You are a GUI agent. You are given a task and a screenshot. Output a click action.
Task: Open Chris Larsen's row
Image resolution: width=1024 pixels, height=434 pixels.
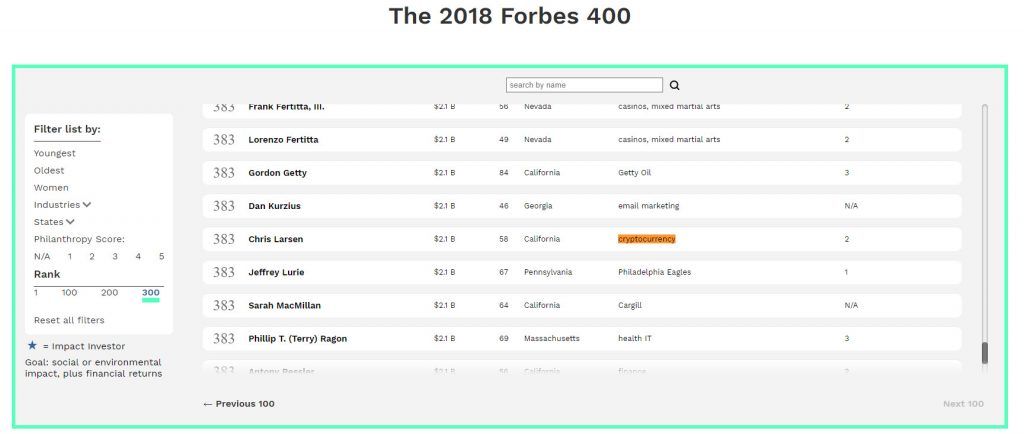coord(276,239)
